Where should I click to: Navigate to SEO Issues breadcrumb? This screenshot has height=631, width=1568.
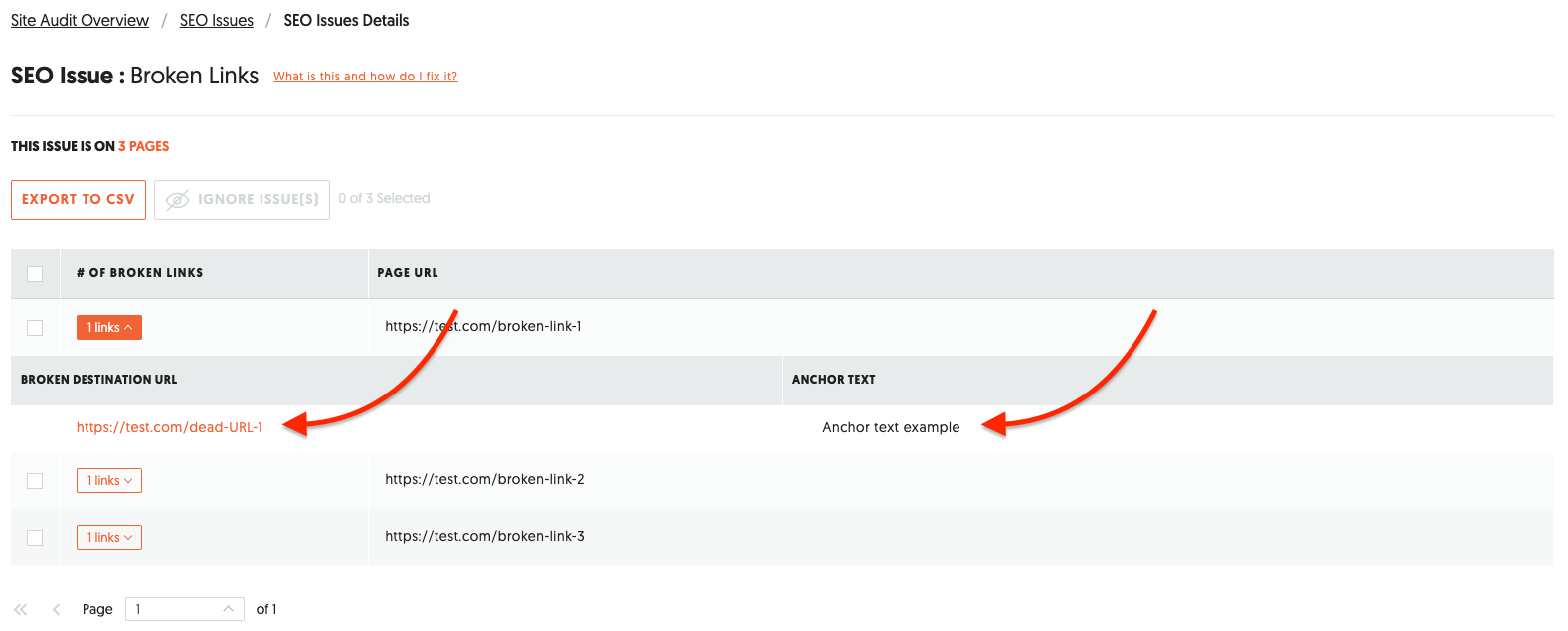tap(216, 21)
